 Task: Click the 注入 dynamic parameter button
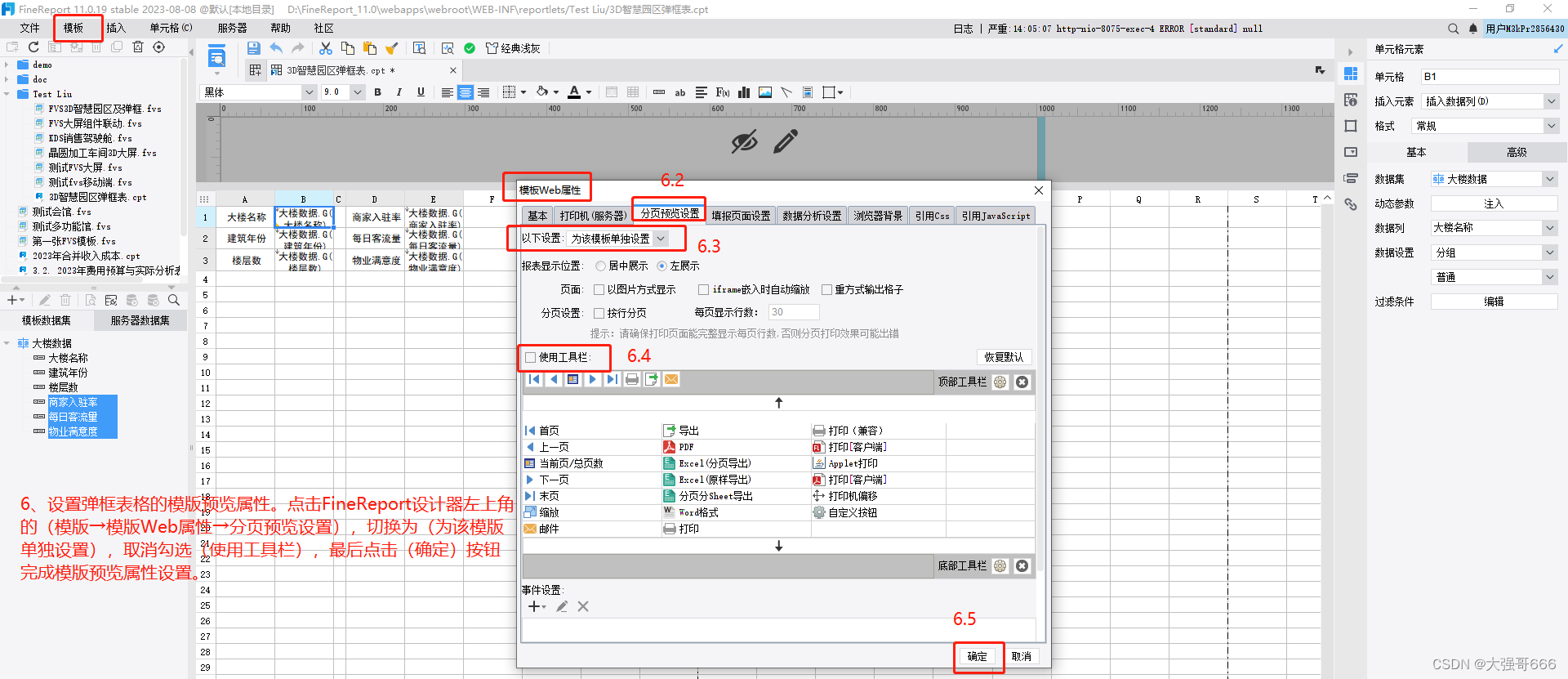coord(1494,203)
